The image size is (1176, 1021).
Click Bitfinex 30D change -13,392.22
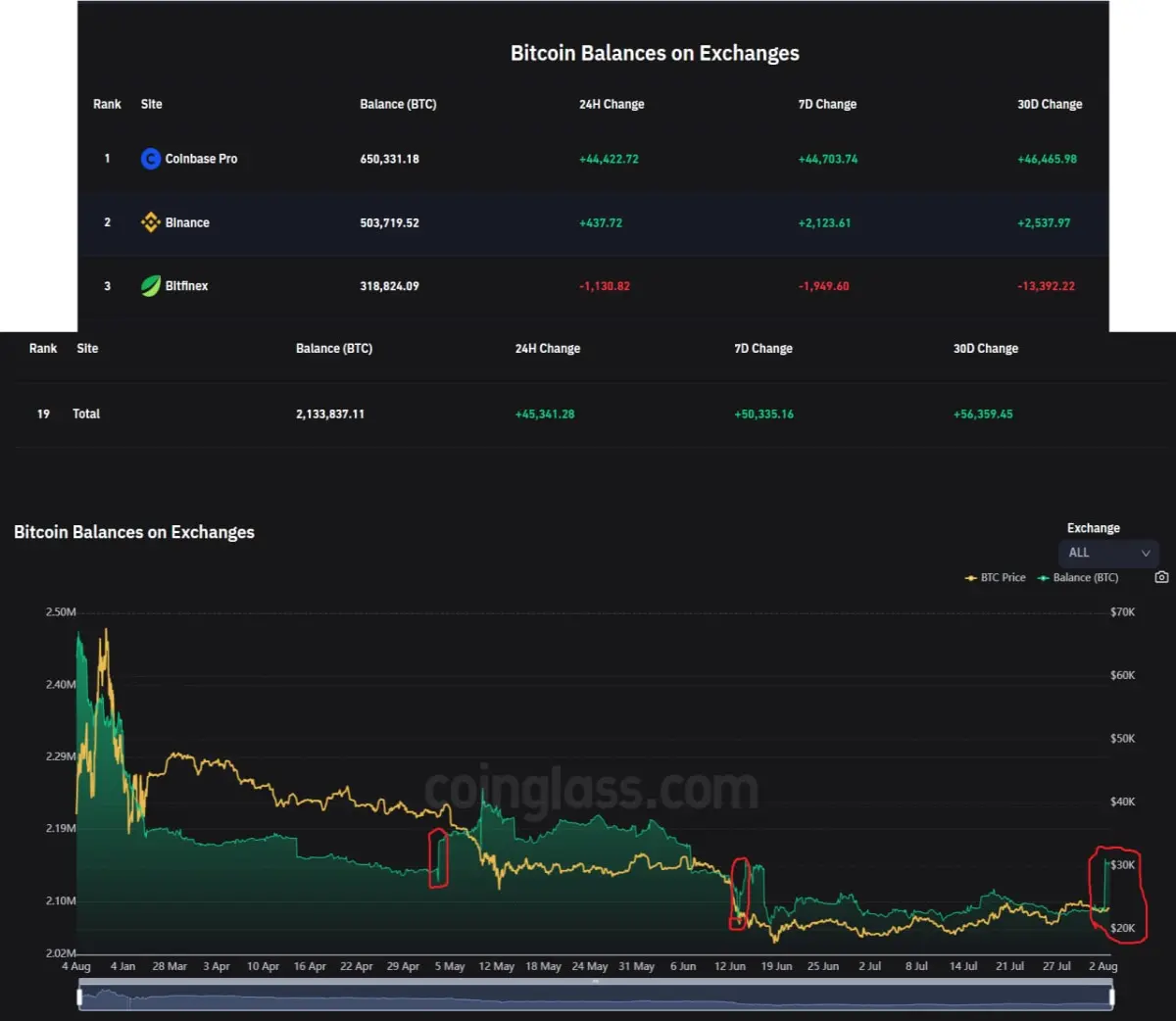coord(1046,286)
